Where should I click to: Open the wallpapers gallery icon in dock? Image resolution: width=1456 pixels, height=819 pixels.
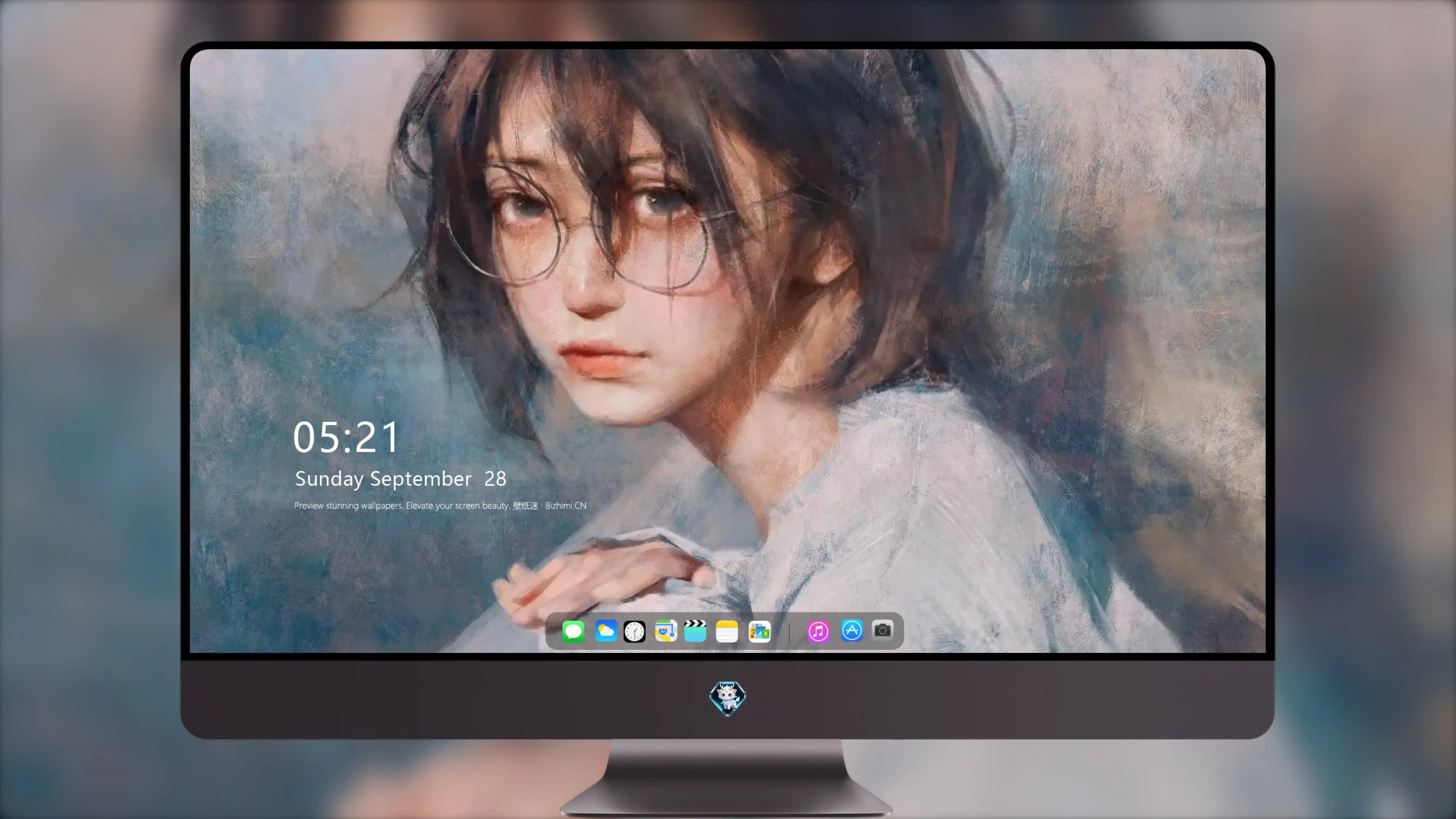pyautogui.click(x=759, y=631)
